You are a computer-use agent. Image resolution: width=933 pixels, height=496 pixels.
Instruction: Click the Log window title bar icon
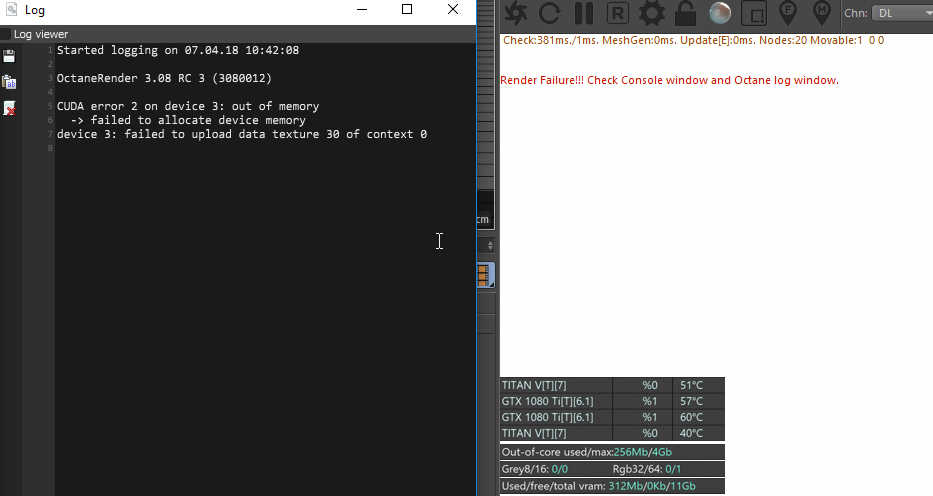(x=11, y=10)
